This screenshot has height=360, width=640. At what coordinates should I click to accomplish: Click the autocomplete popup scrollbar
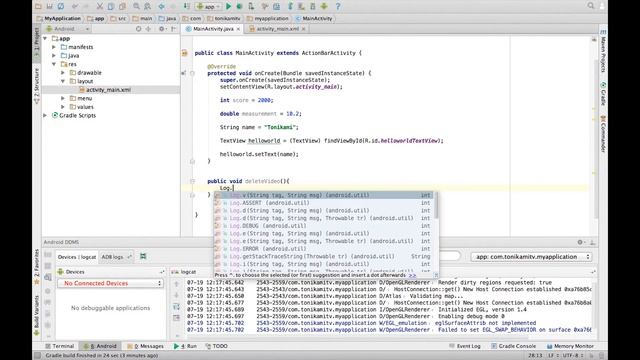[x=436, y=205]
